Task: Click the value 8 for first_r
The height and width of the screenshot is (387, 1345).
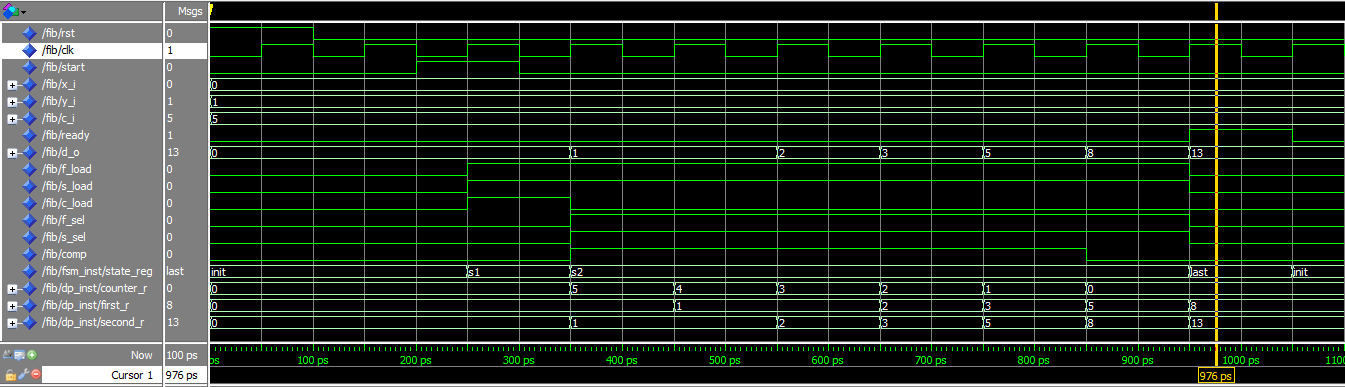Action: (x=170, y=305)
